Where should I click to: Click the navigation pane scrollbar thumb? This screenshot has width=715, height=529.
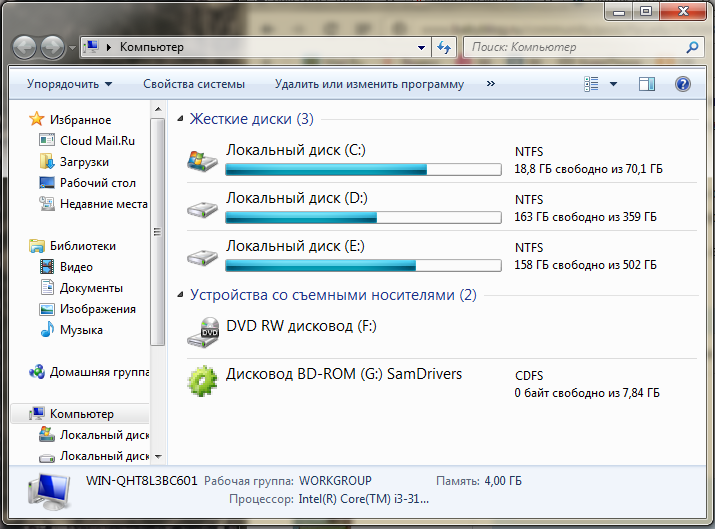pos(157,232)
